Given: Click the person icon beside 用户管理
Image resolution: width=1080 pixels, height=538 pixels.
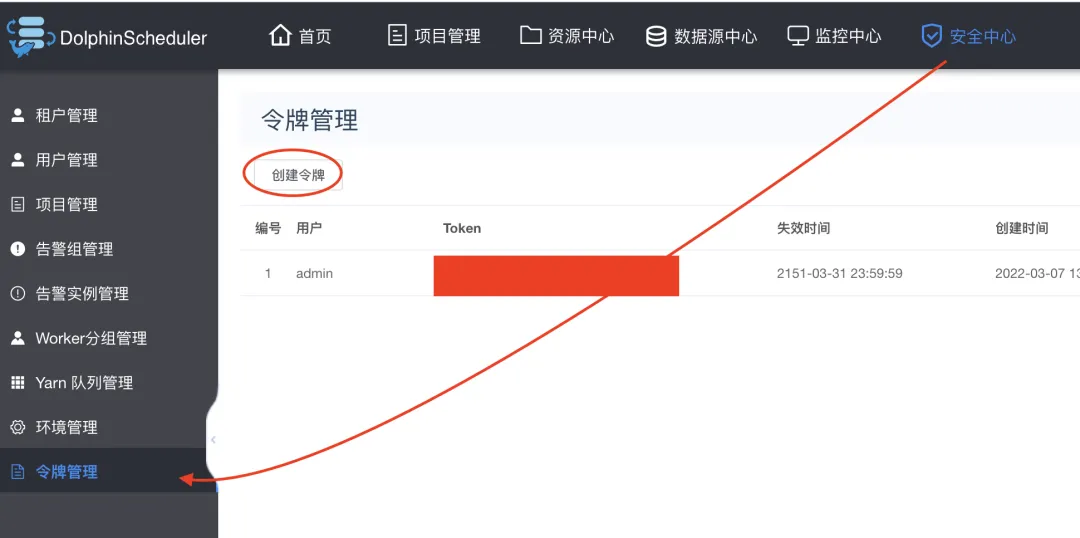Looking at the screenshot, I should 18,160.
